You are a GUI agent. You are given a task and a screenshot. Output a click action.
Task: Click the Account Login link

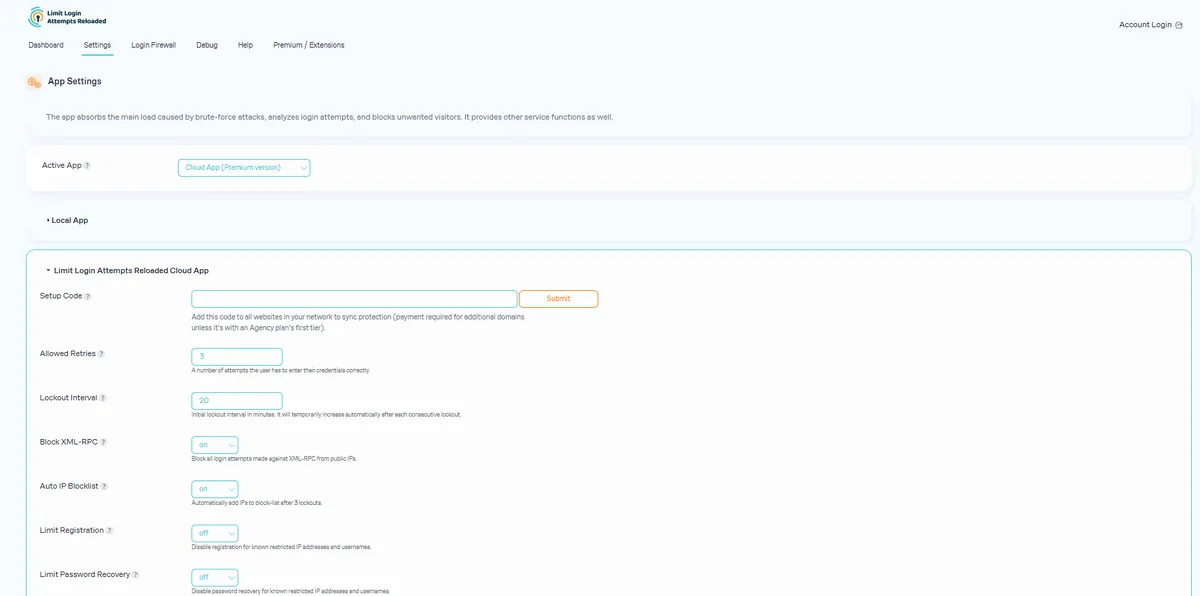coord(1145,25)
